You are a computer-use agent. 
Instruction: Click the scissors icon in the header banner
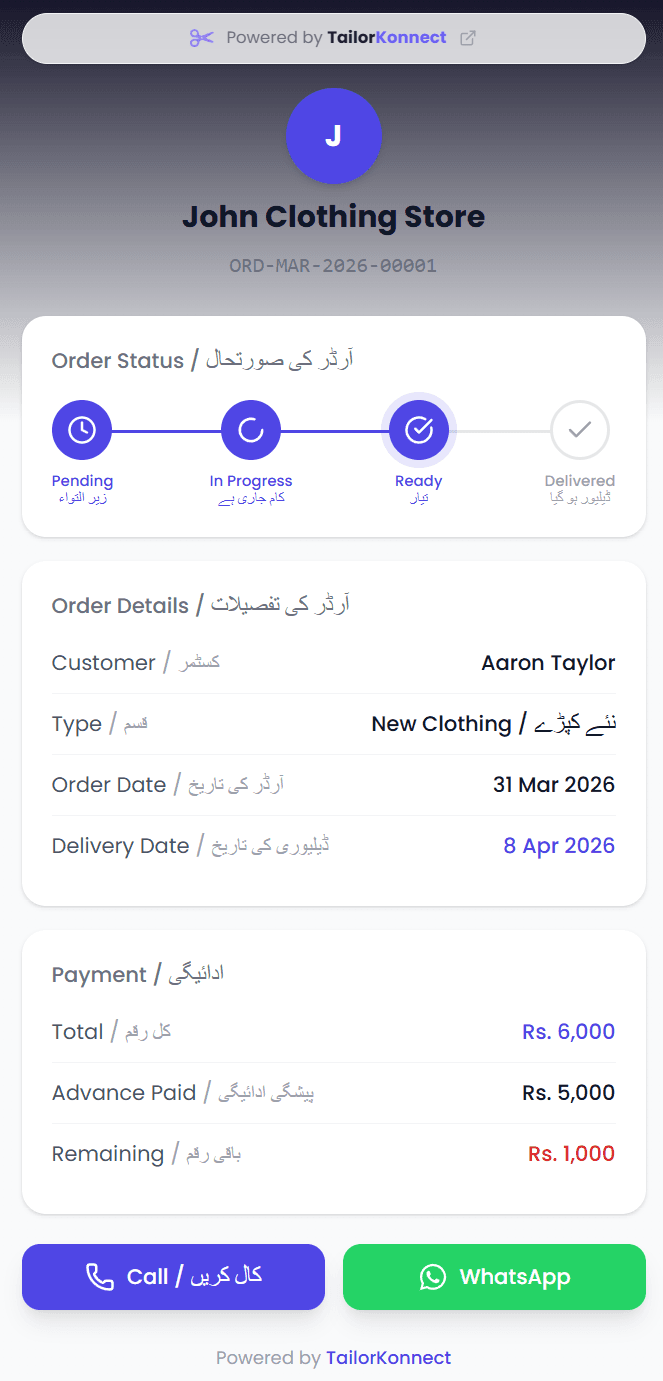point(201,37)
